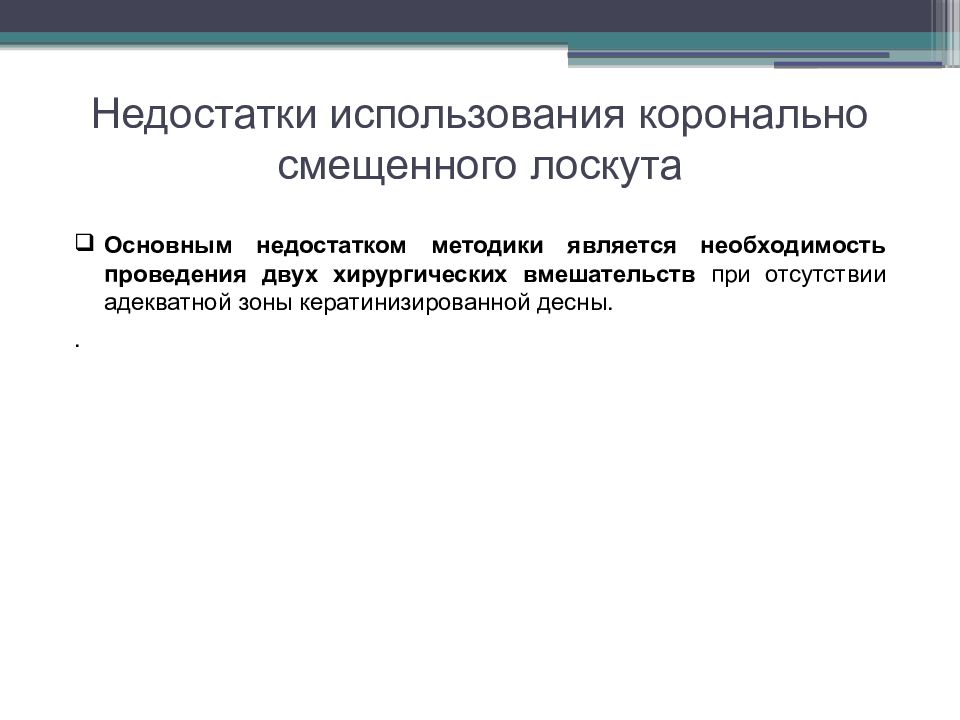The width and height of the screenshot is (960, 720).
Task: Click the square bullet marker before 'Основным'
Action: pos(84,243)
